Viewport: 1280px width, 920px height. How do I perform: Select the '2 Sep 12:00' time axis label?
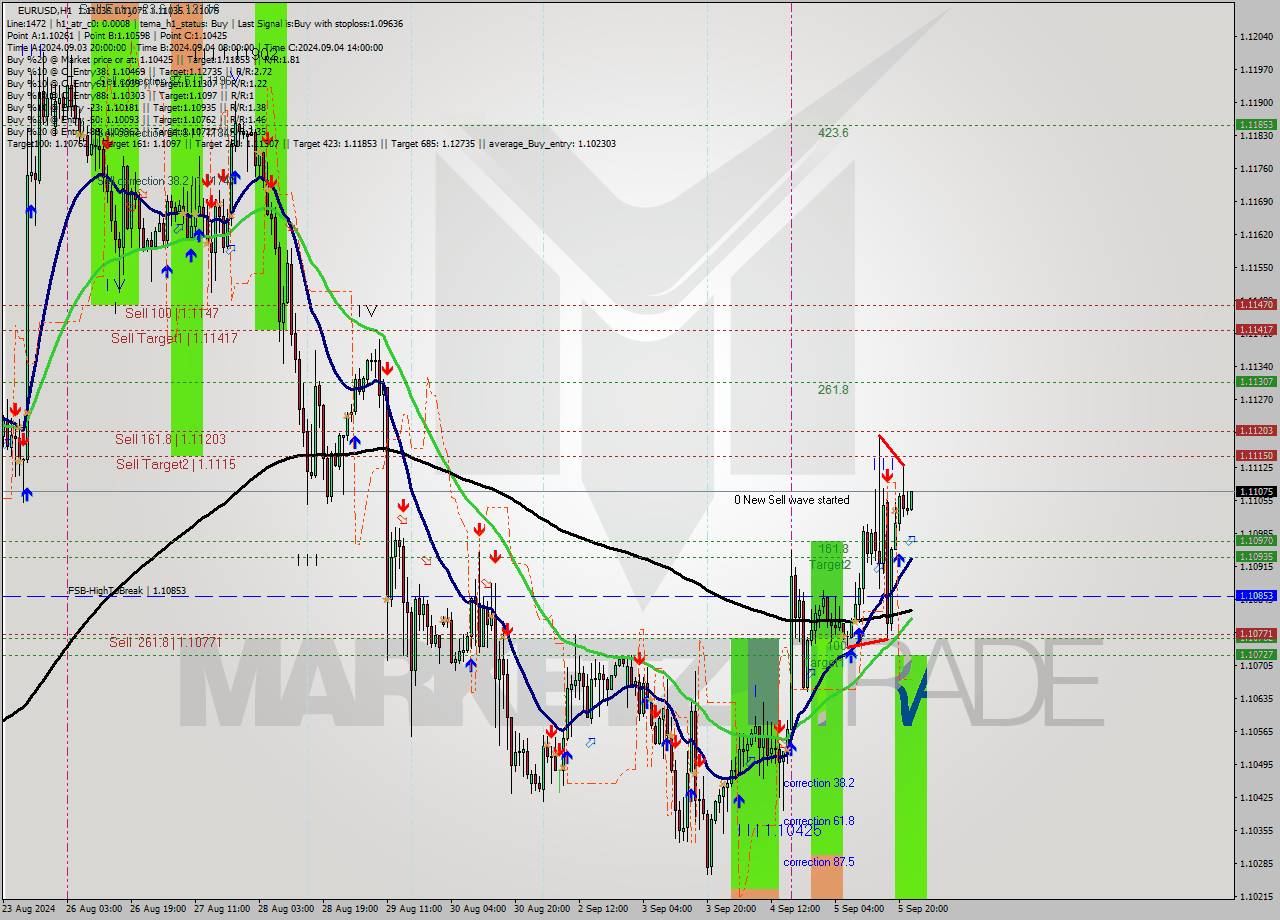pos(604,909)
